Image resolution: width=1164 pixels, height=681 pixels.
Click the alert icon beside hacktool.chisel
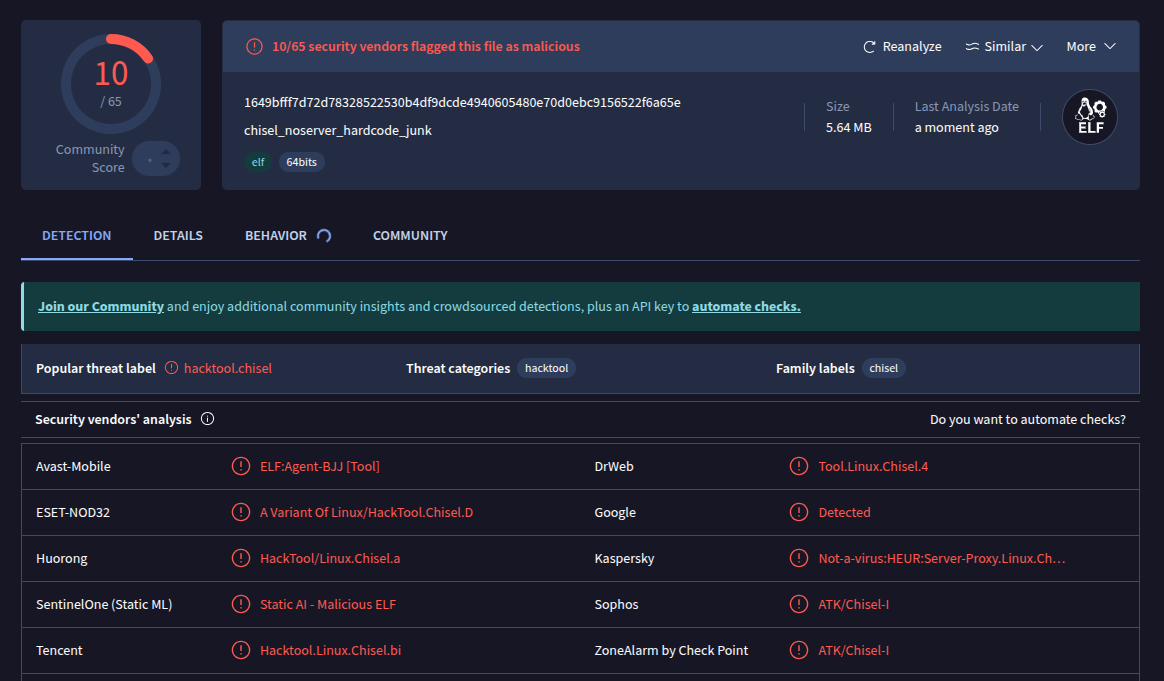(171, 368)
